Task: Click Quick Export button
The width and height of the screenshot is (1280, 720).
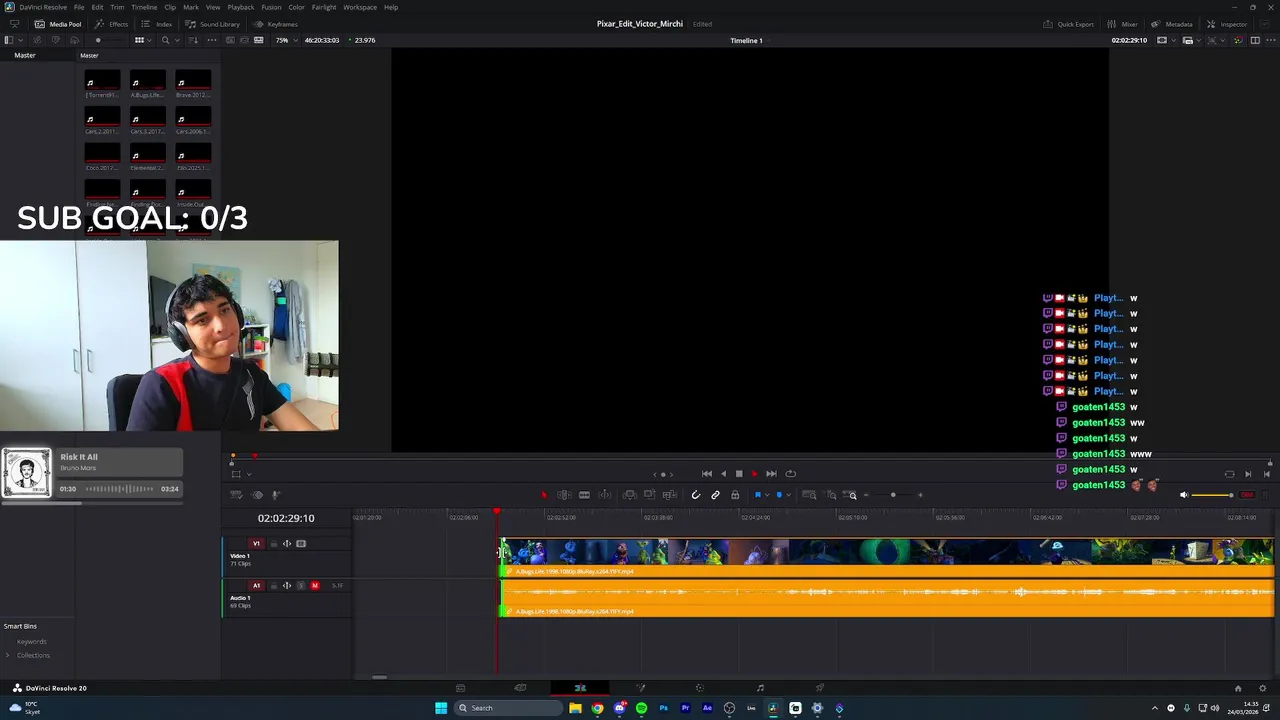Action: coord(1068,24)
